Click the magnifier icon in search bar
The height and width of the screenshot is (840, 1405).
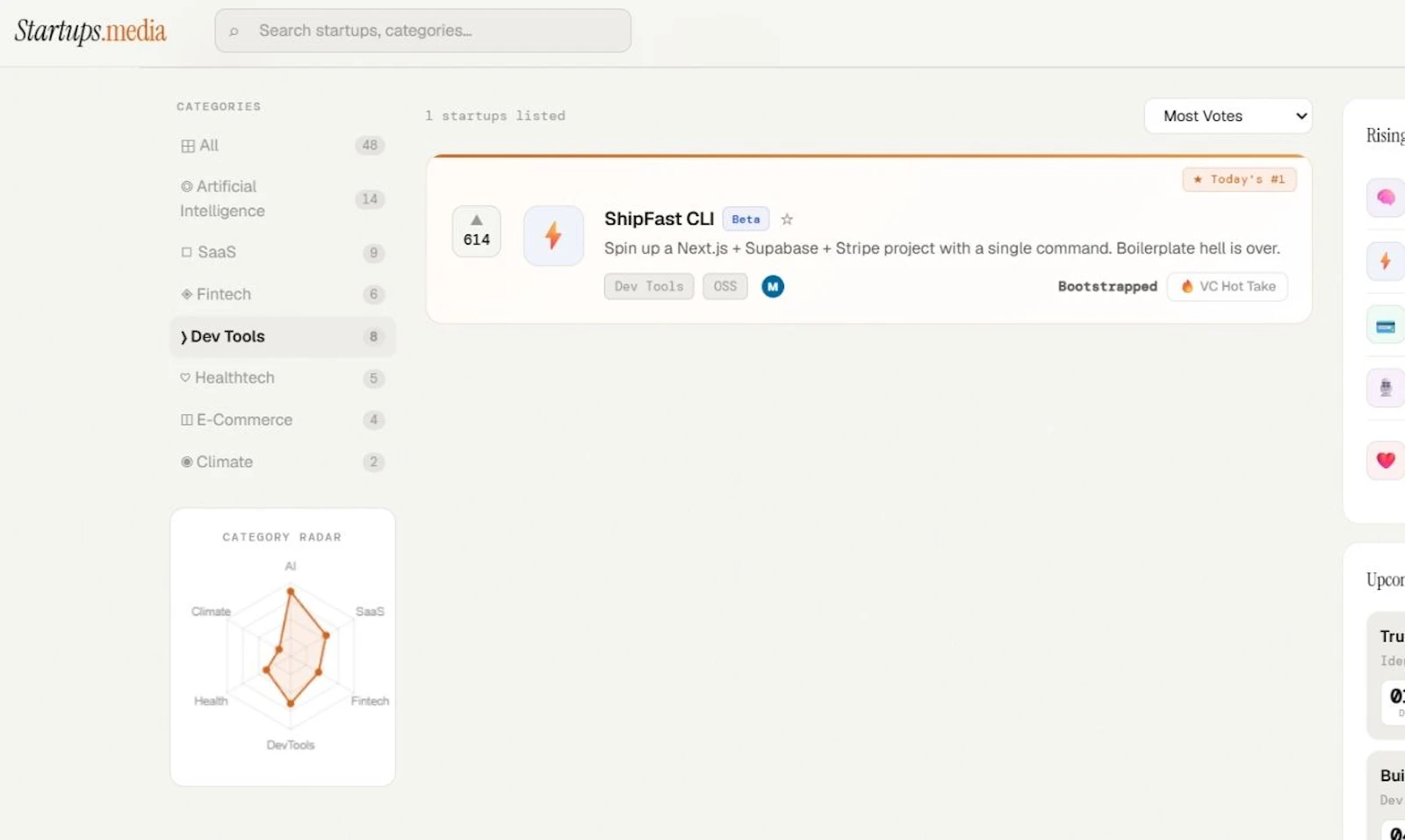(234, 32)
